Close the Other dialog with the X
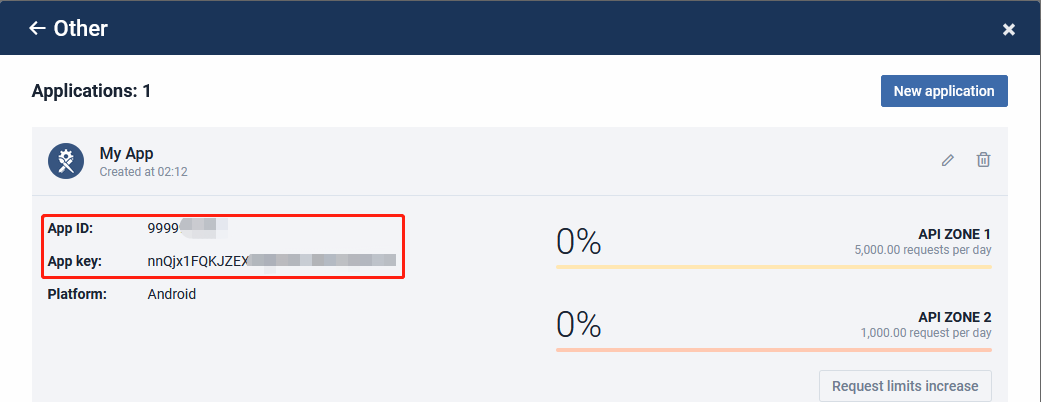Image resolution: width=1041 pixels, height=402 pixels. pyautogui.click(x=1008, y=29)
